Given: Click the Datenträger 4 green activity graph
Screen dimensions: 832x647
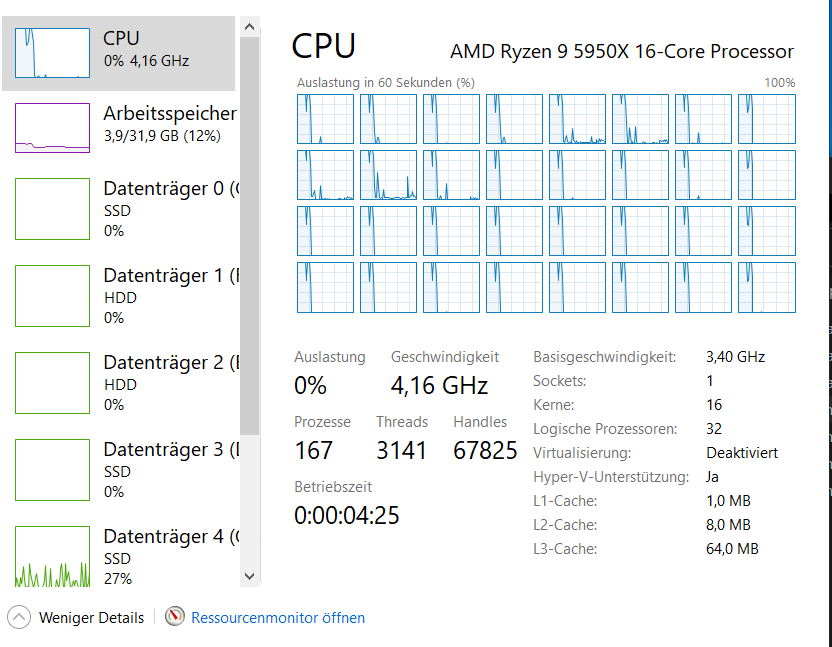Looking at the screenshot, I should [53, 557].
